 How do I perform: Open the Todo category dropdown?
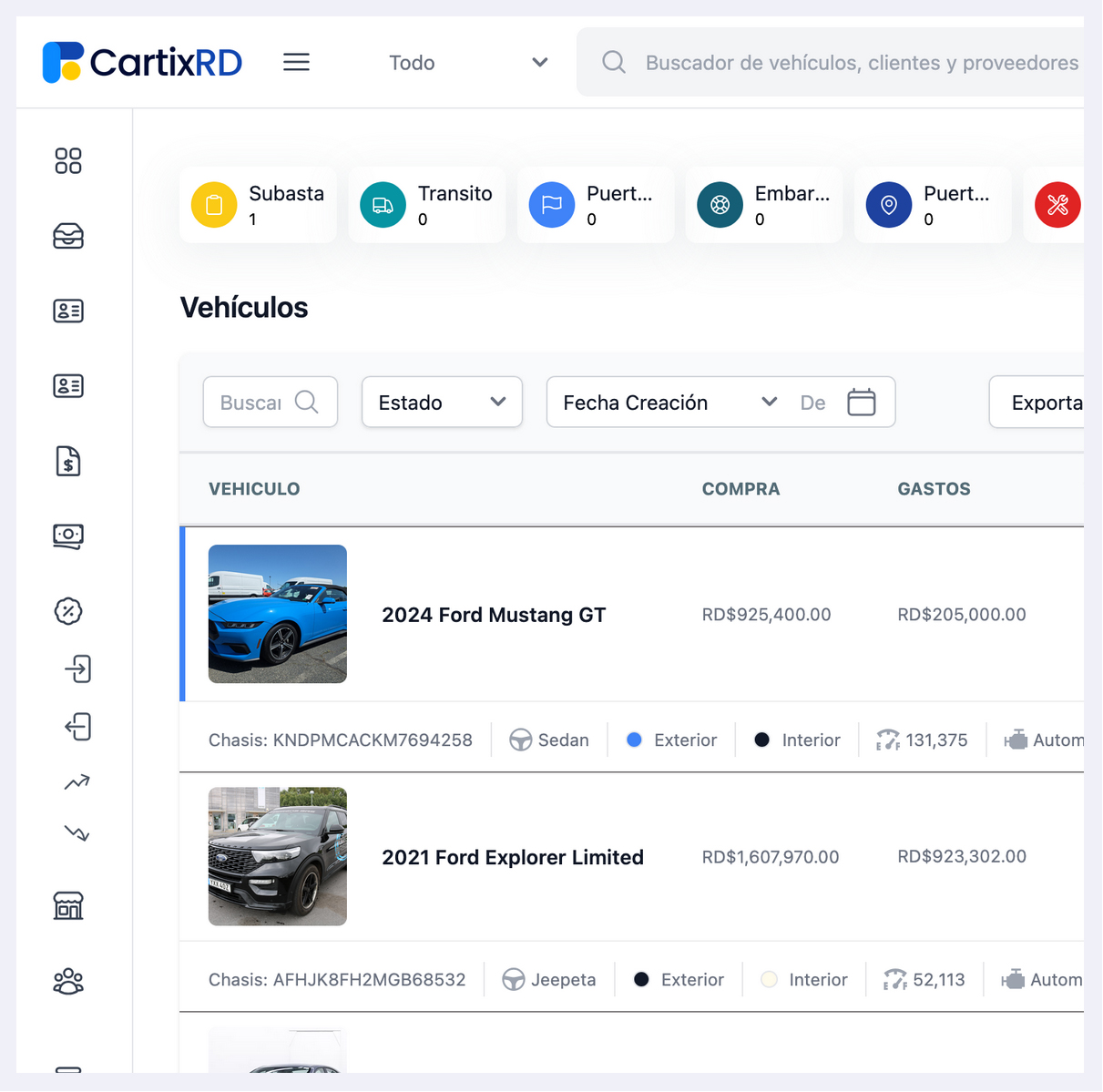pyautogui.click(x=468, y=62)
